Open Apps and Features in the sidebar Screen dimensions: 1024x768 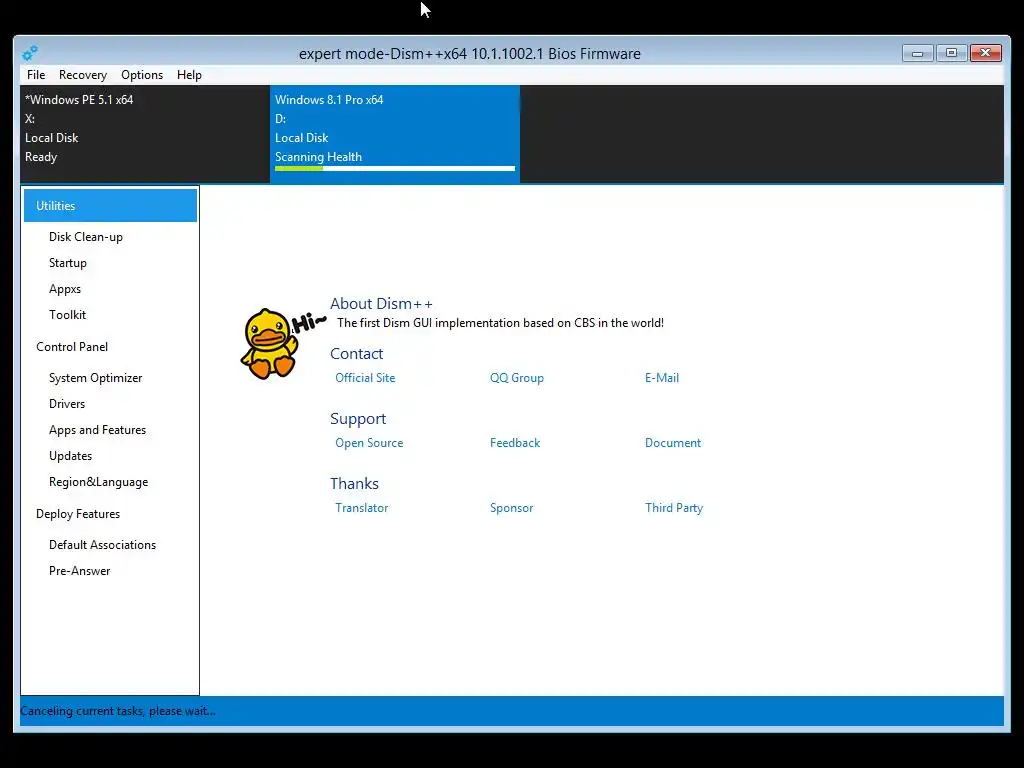point(97,430)
